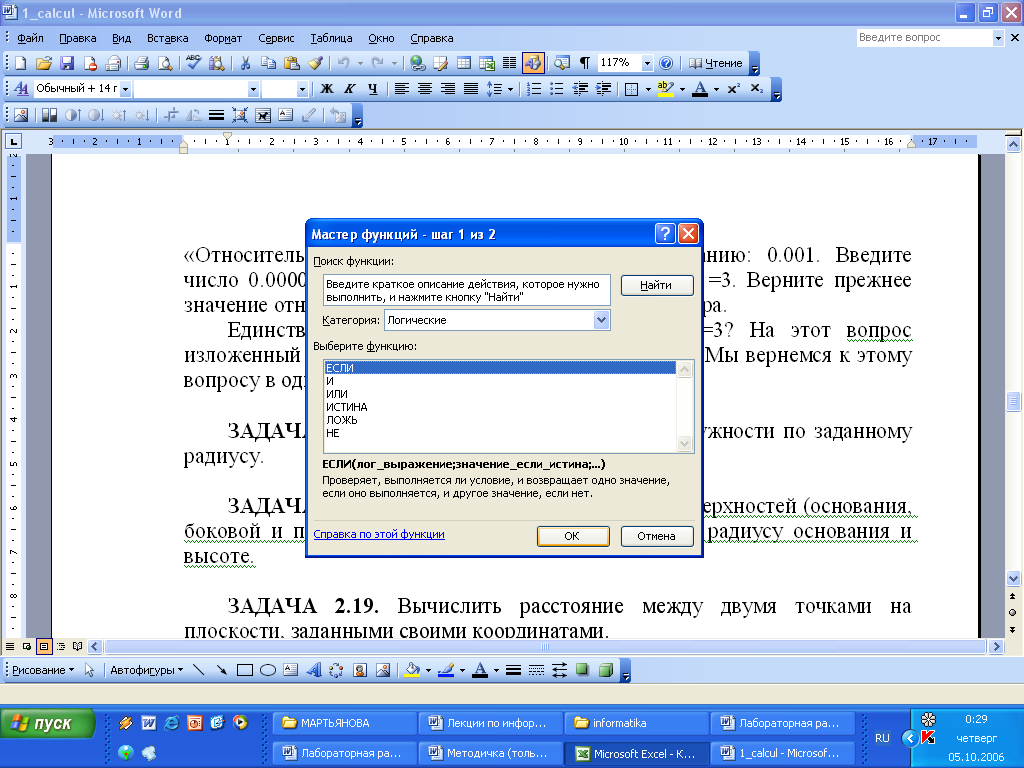Activate Format Painter brush icon
Screen dimensions: 1024x768
pyautogui.click(x=315, y=63)
